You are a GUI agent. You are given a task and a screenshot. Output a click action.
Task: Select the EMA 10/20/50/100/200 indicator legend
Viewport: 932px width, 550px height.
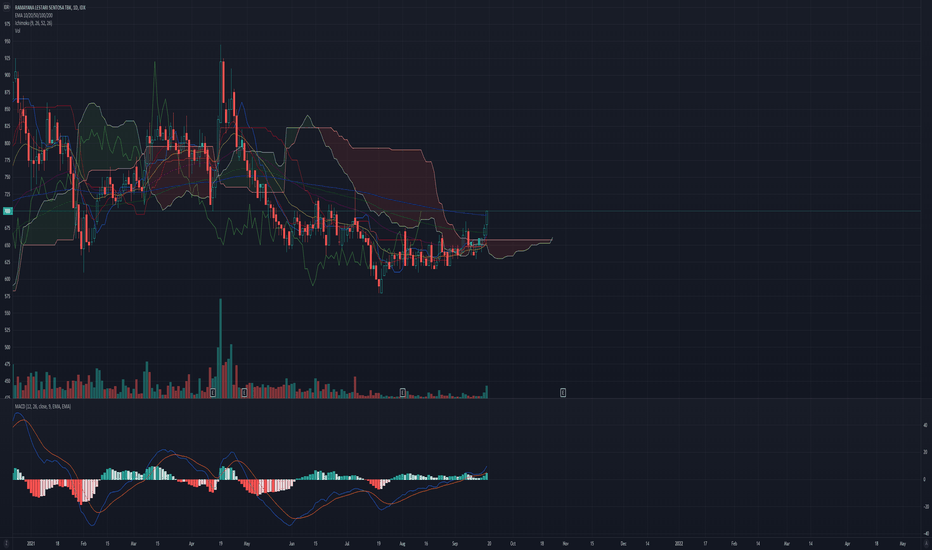(x=34, y=15)
